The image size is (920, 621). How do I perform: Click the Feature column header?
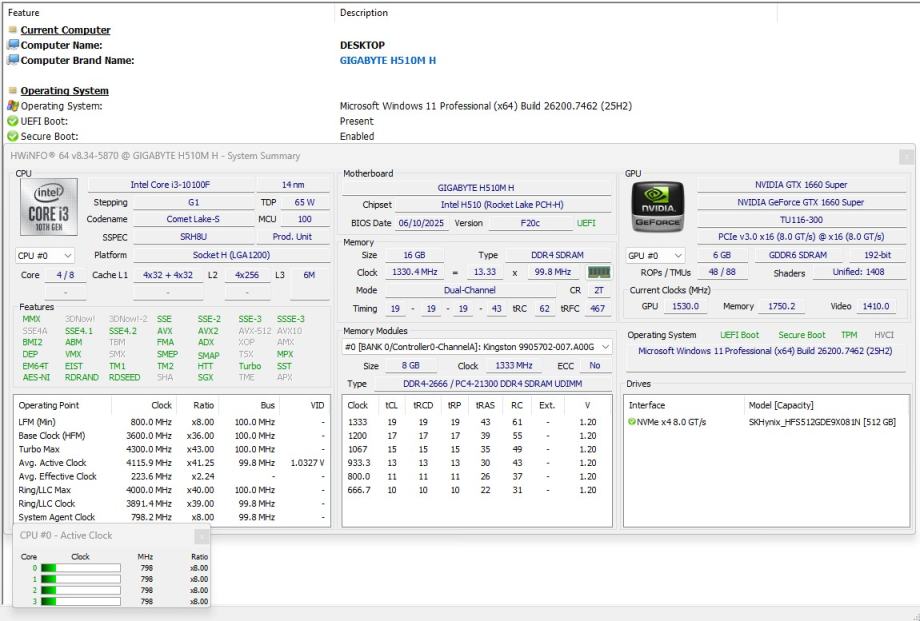tap(24, 13)
